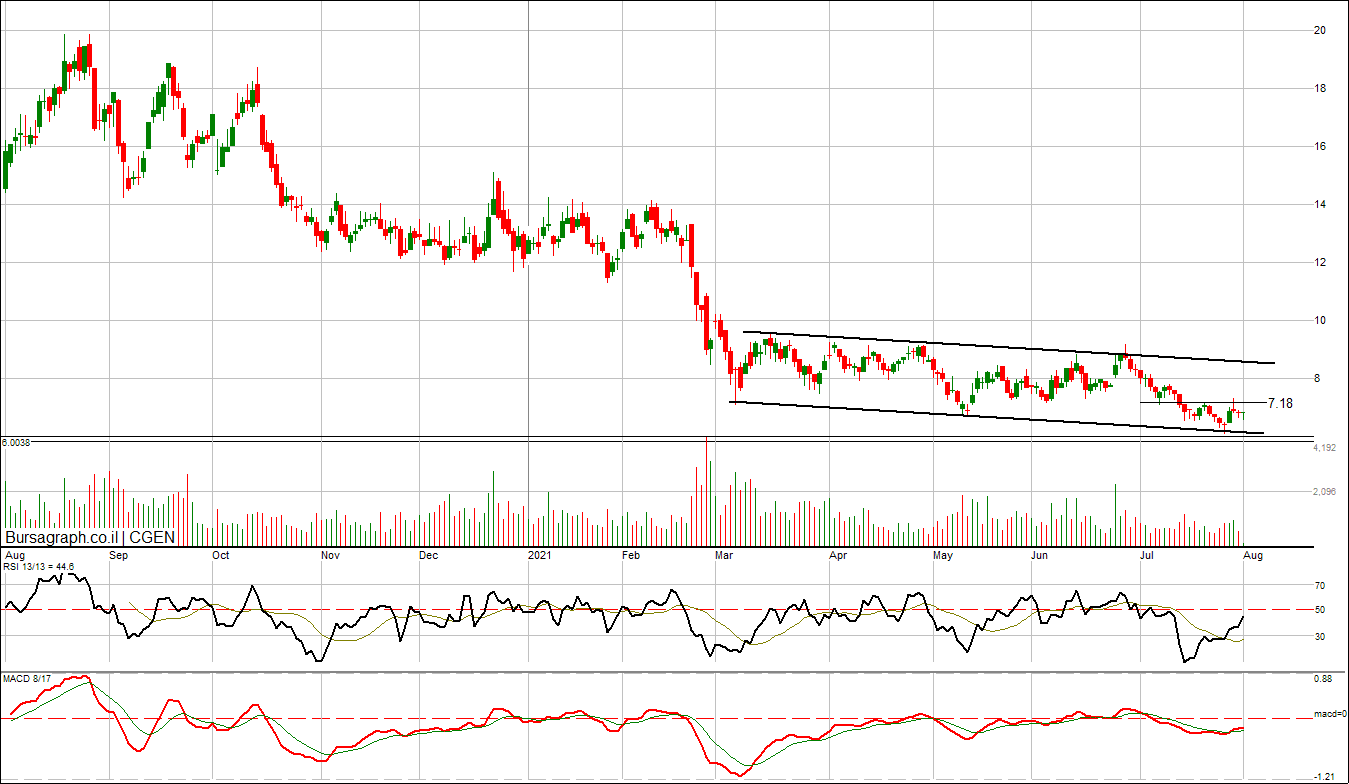Click the 6.0038 label above volume panel
Image resolution: width=1349 pixels, height=784 pixels.
tap(16, 441)
